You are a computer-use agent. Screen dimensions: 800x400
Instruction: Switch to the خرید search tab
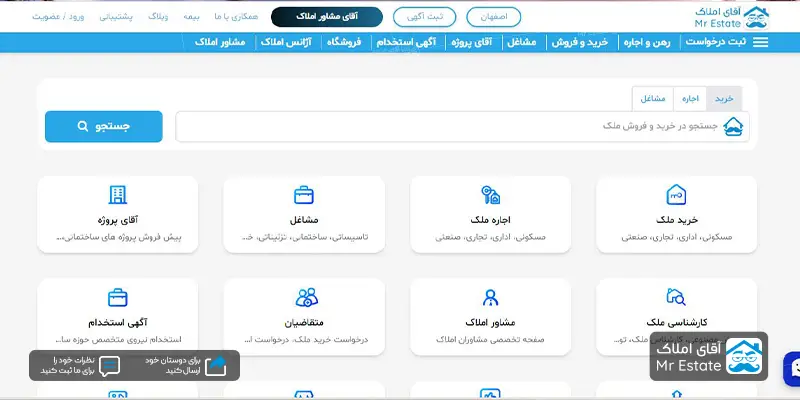pos(723,98)
